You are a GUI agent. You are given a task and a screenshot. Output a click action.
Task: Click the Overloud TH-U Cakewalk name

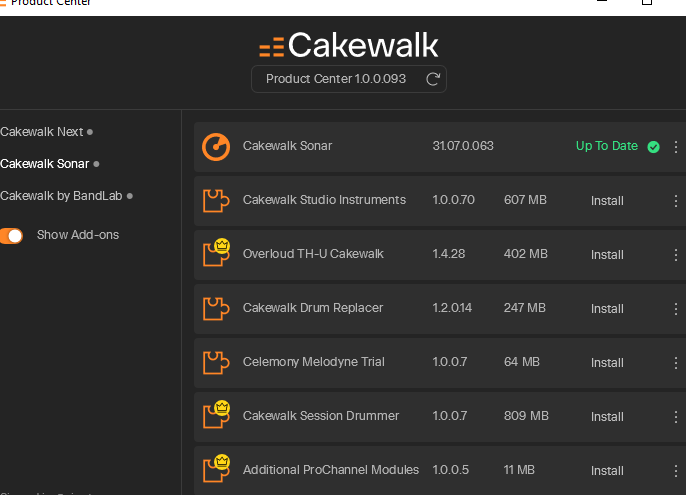point(313,254)
